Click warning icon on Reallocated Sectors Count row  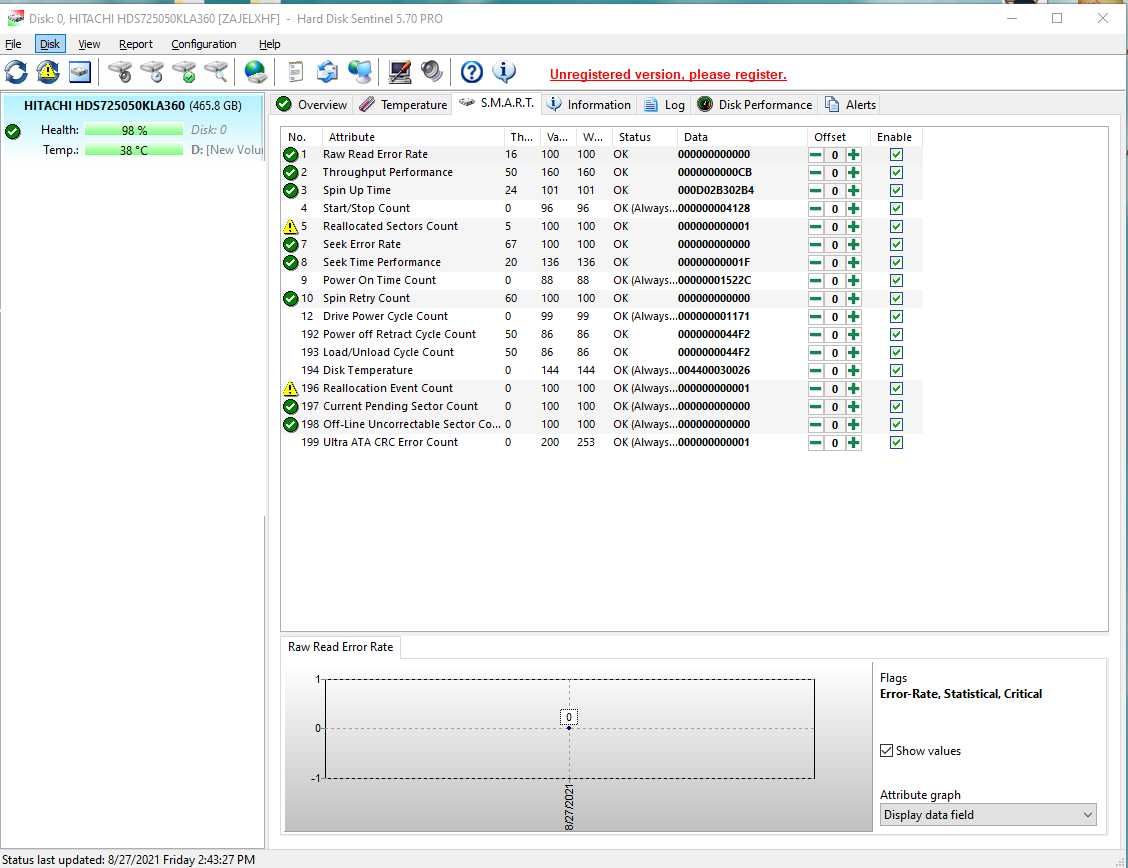(290, 227)
